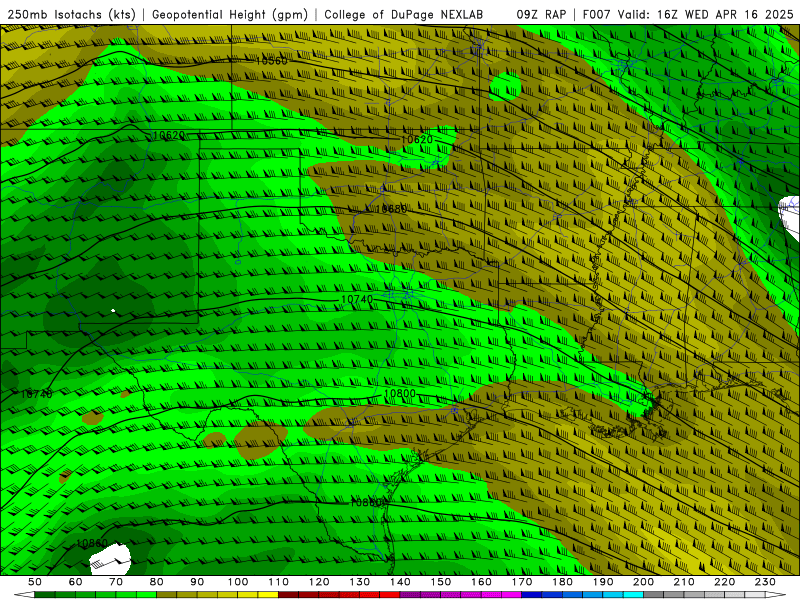Click the 120 value on the color scale

(319, 582)
